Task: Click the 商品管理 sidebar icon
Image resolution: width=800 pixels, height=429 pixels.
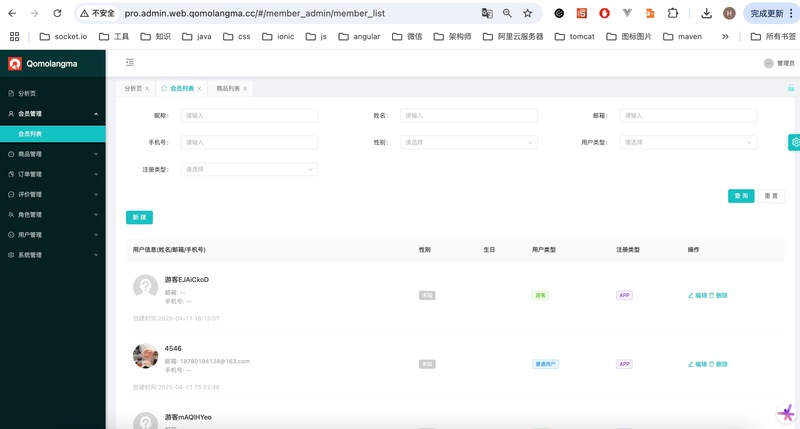Action: [x=11, y=154]
